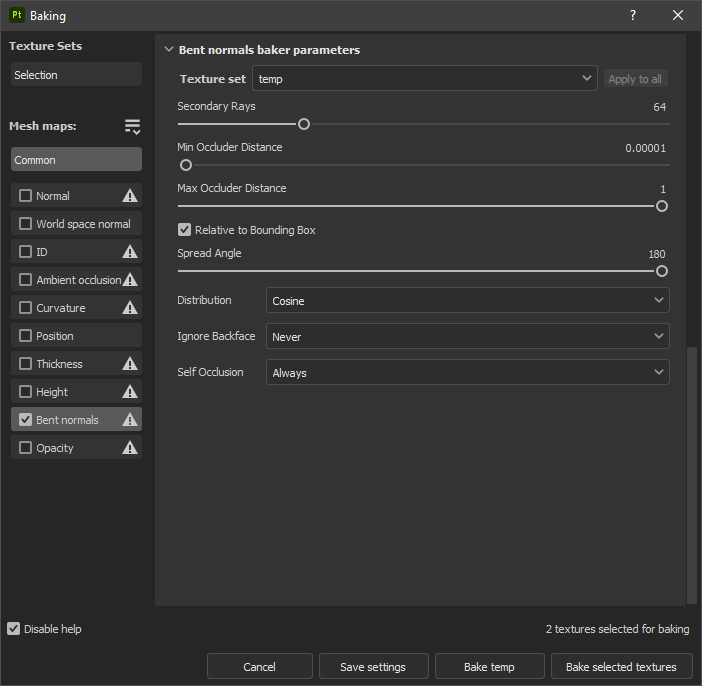Click the Secondary Rays slider handle

[x=304, y=124]
